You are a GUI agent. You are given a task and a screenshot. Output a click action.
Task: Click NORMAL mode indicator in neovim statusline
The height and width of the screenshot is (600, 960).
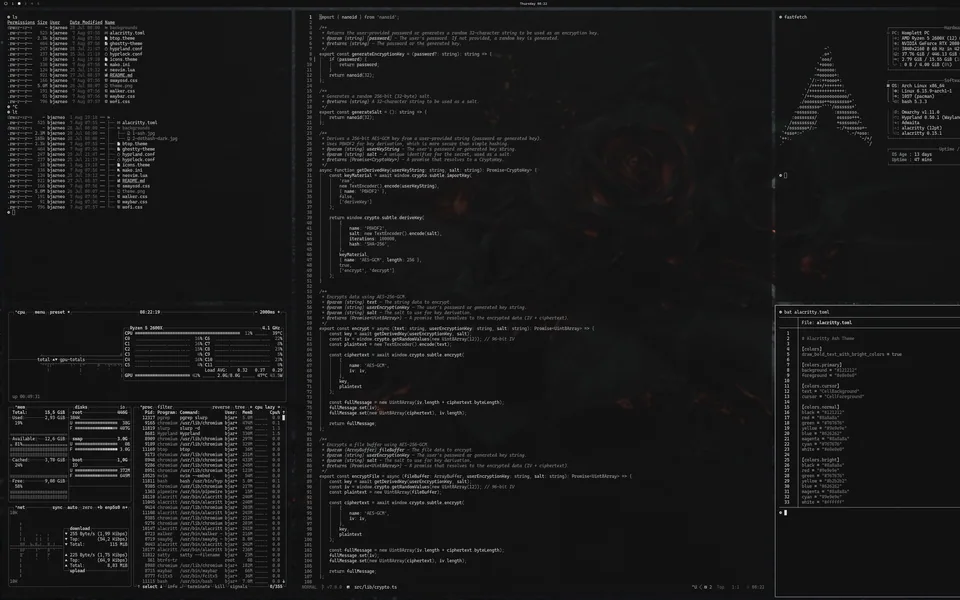click(309, 587)
